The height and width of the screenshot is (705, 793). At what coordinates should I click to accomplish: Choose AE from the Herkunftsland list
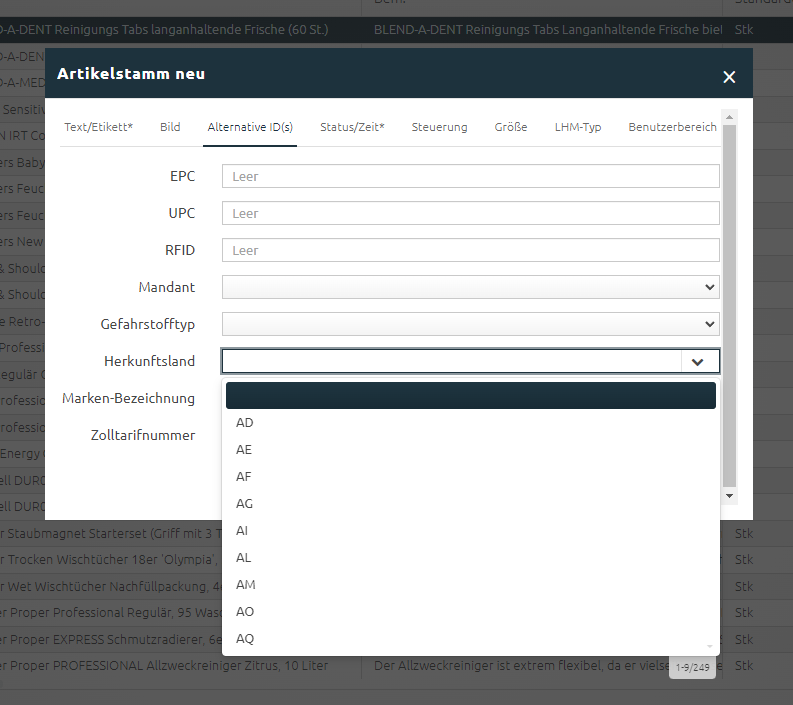(470, 450)
